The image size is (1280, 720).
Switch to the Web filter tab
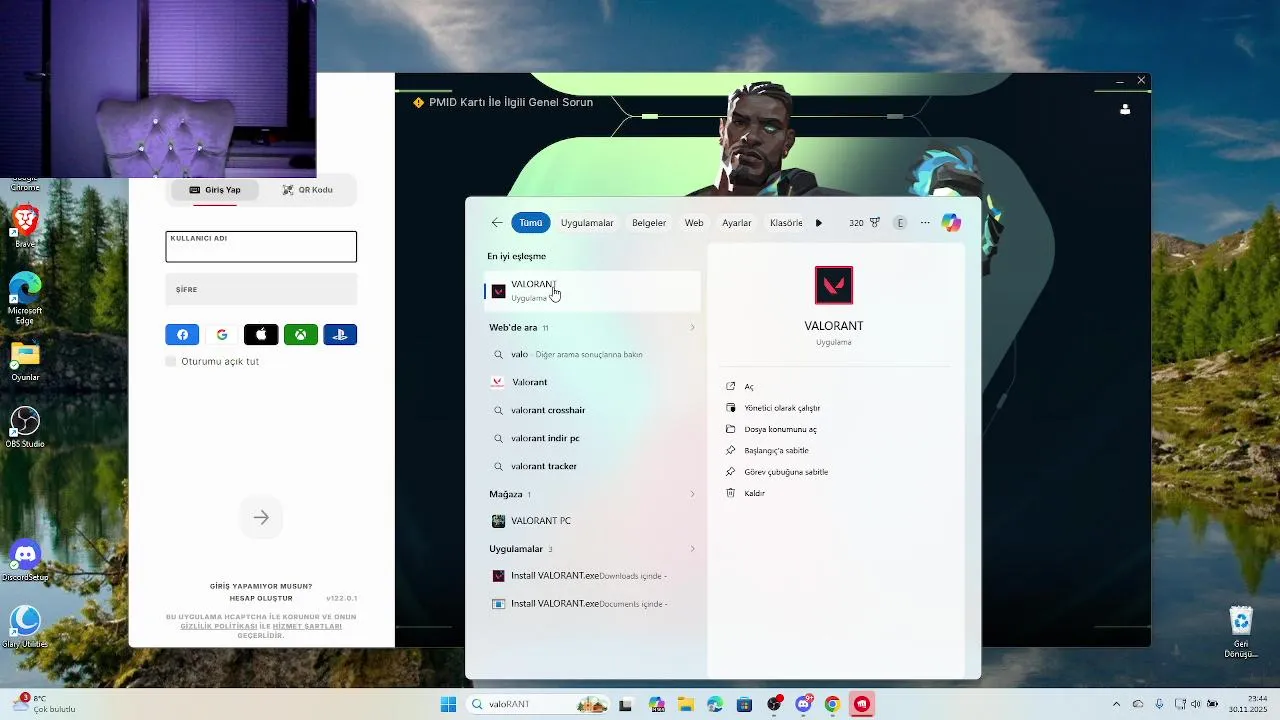pos(694,223)
